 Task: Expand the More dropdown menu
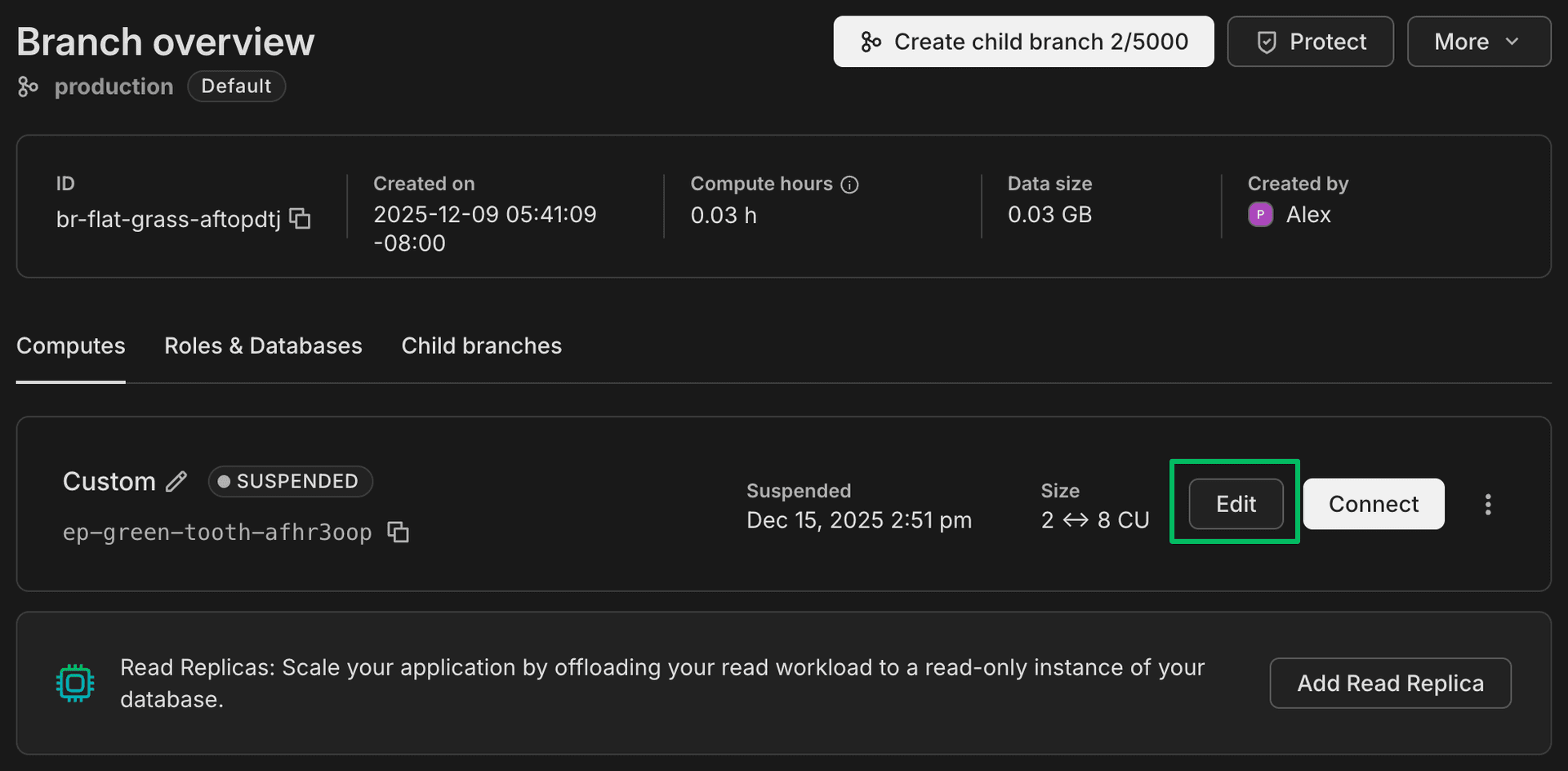1478,42
